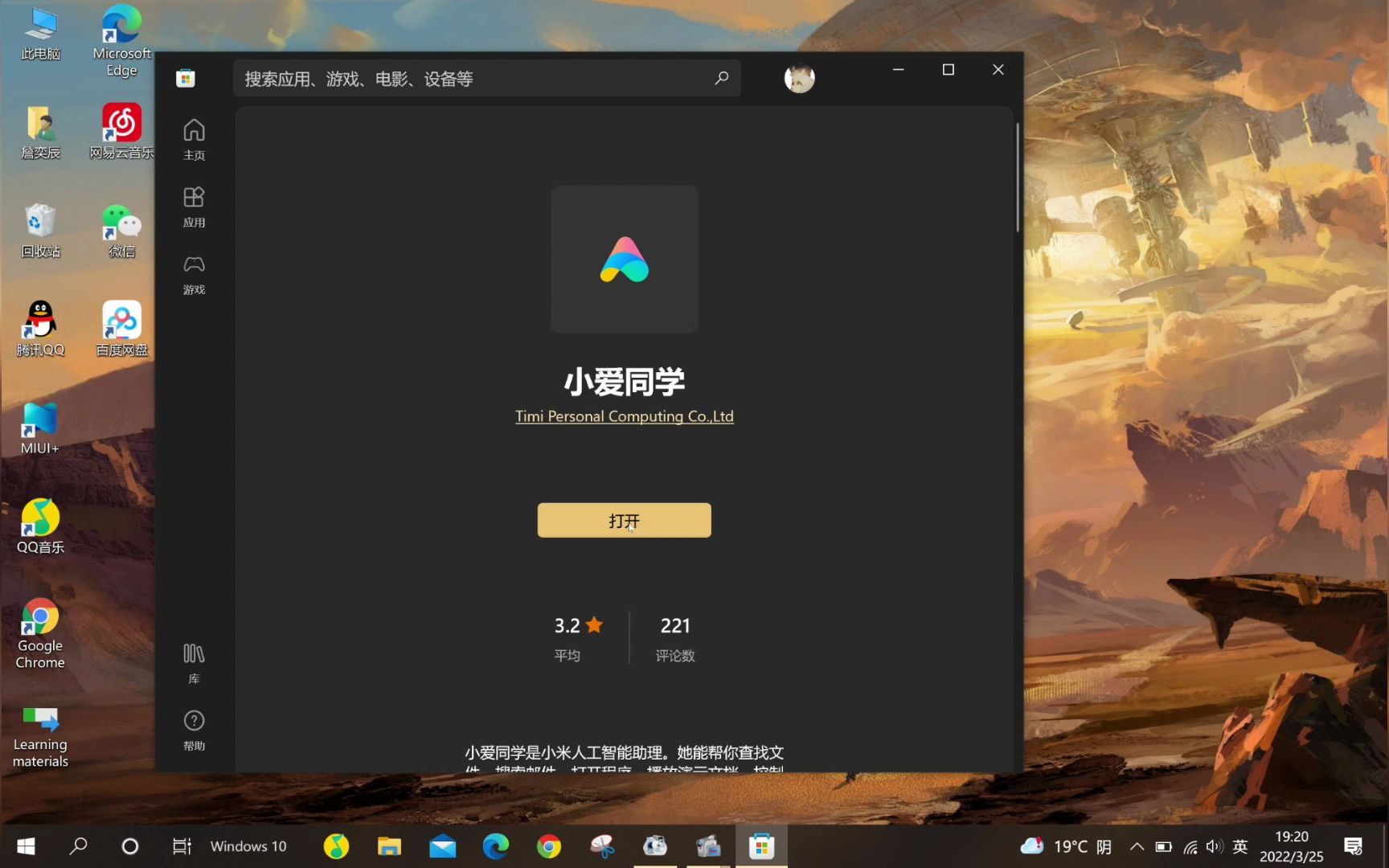Maximize the Microsoft Store window
1389x868 pixels.
[x=949, y=70]
